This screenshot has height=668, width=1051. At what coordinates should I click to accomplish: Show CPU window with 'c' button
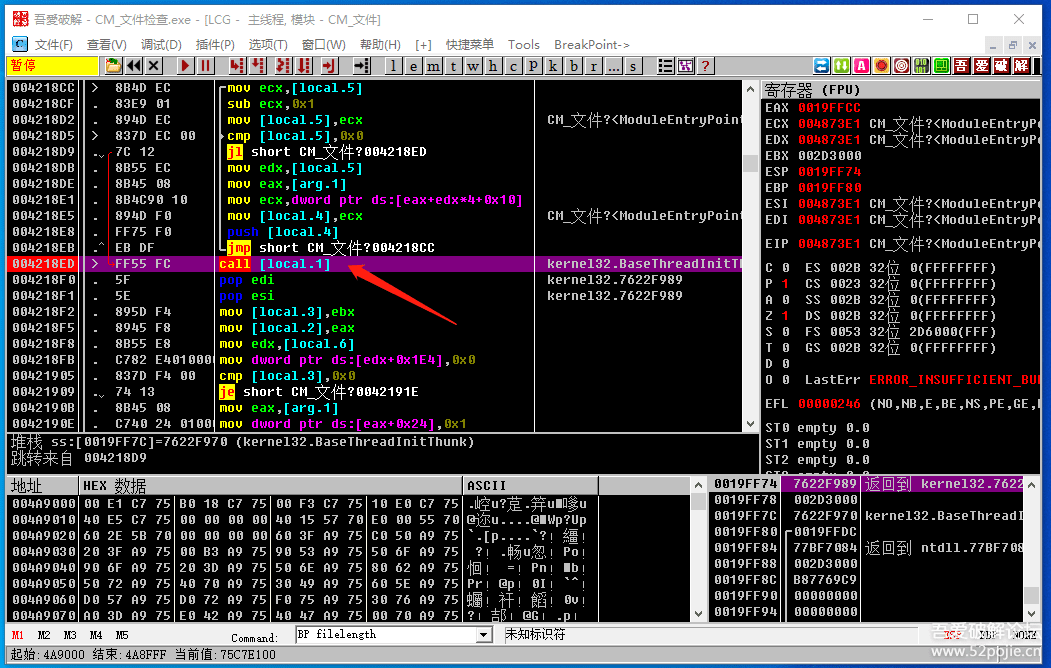pyautogui.click(x=513, y=66)
